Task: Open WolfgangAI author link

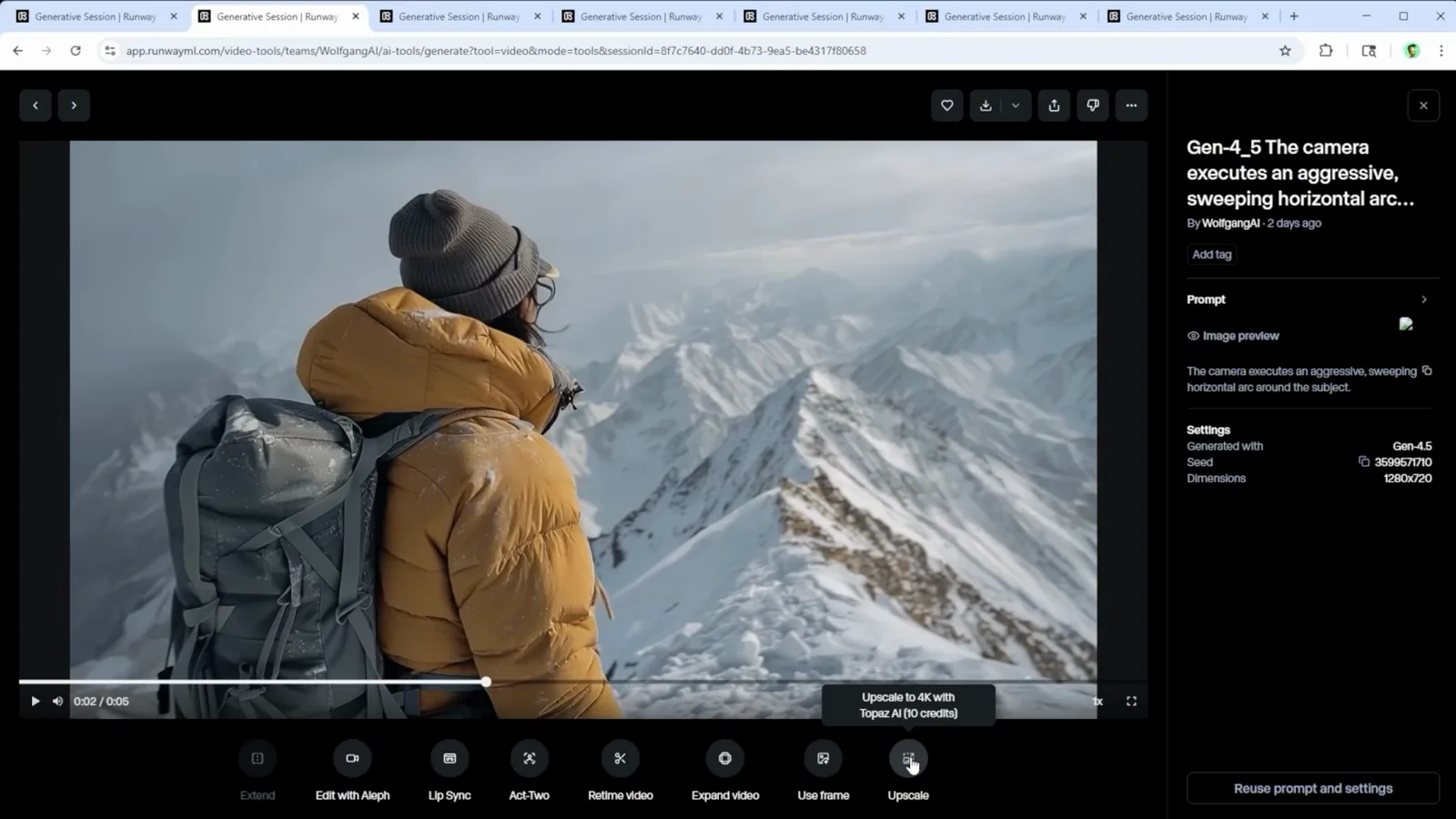Action: pos(1230,223)
